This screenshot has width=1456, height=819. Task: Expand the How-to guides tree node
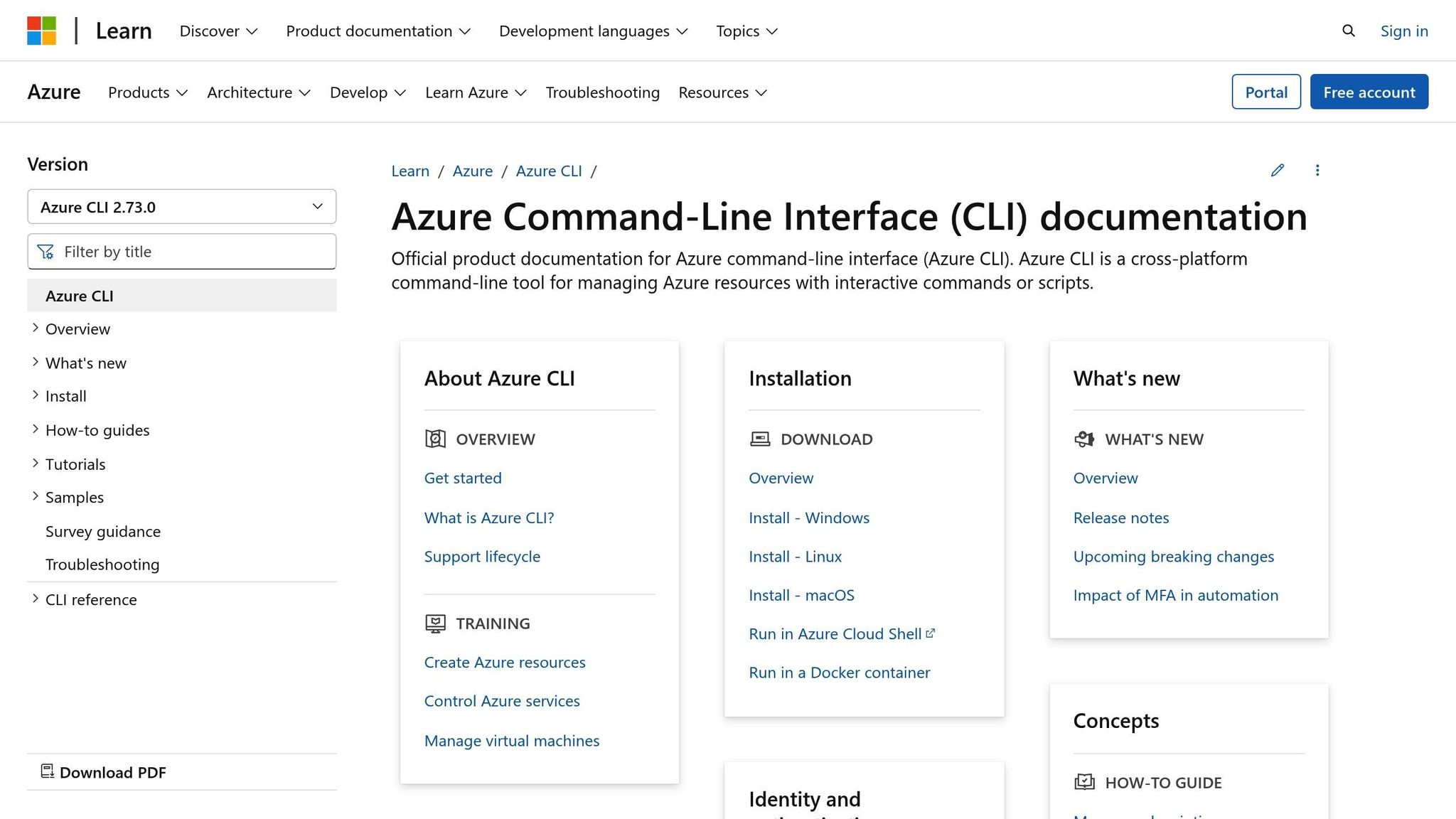pos(35,429)
